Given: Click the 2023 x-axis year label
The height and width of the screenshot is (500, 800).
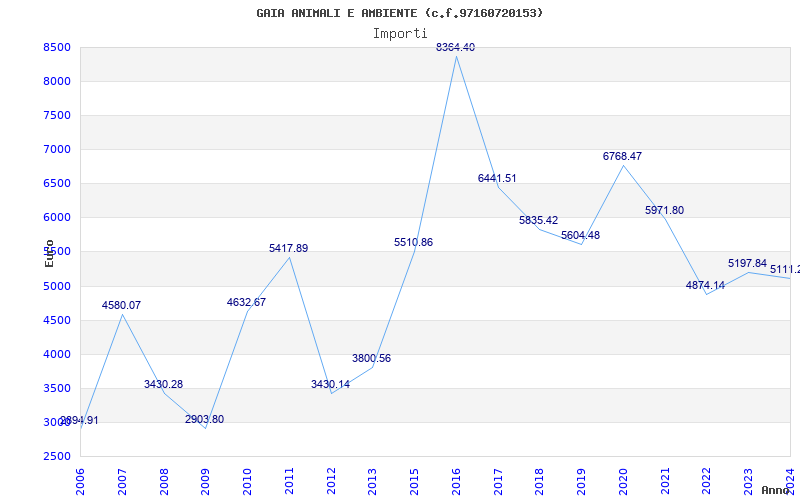Looking at the screenshot, I should (748, 482).
